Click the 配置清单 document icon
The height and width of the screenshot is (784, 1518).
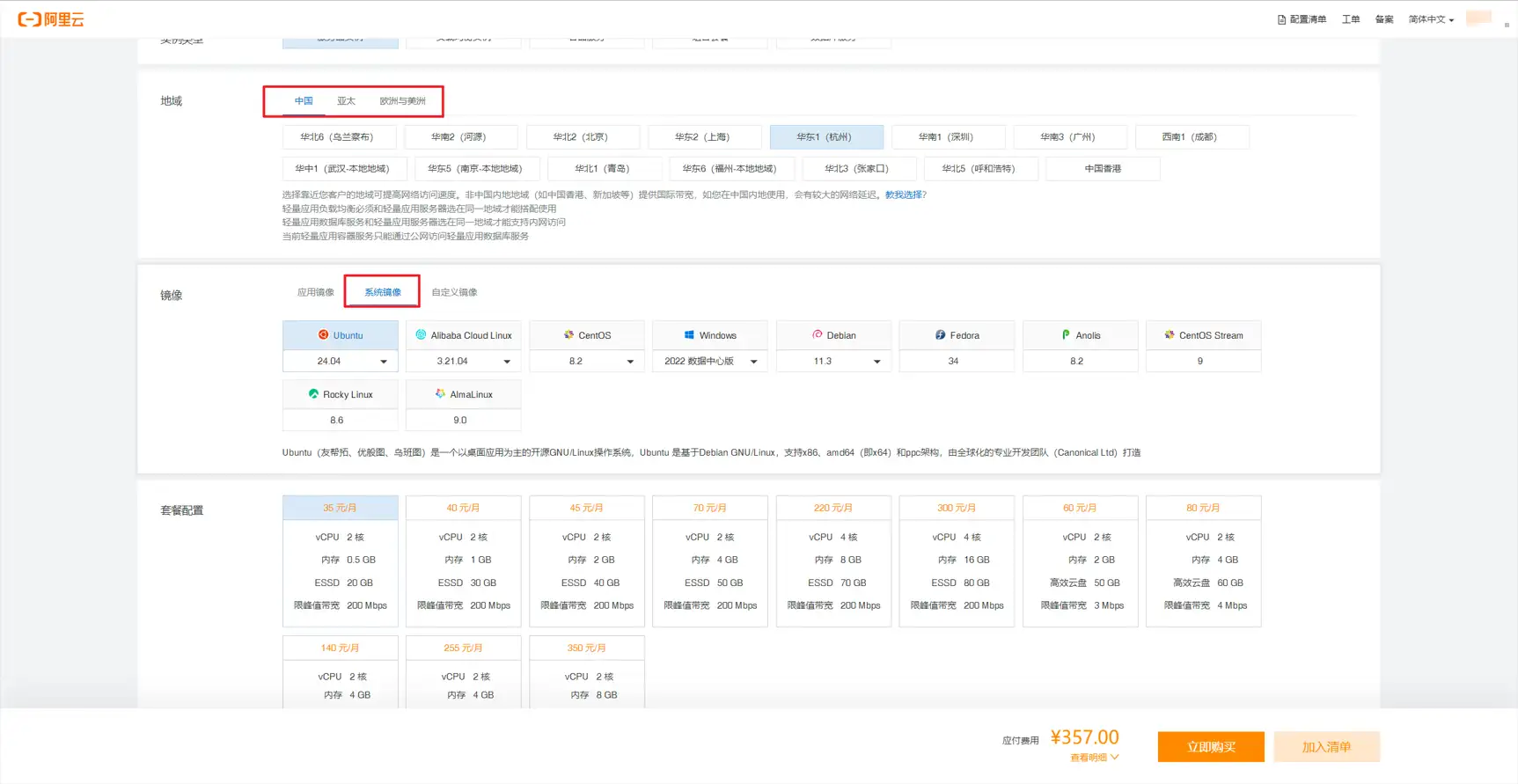point(1281,19)
